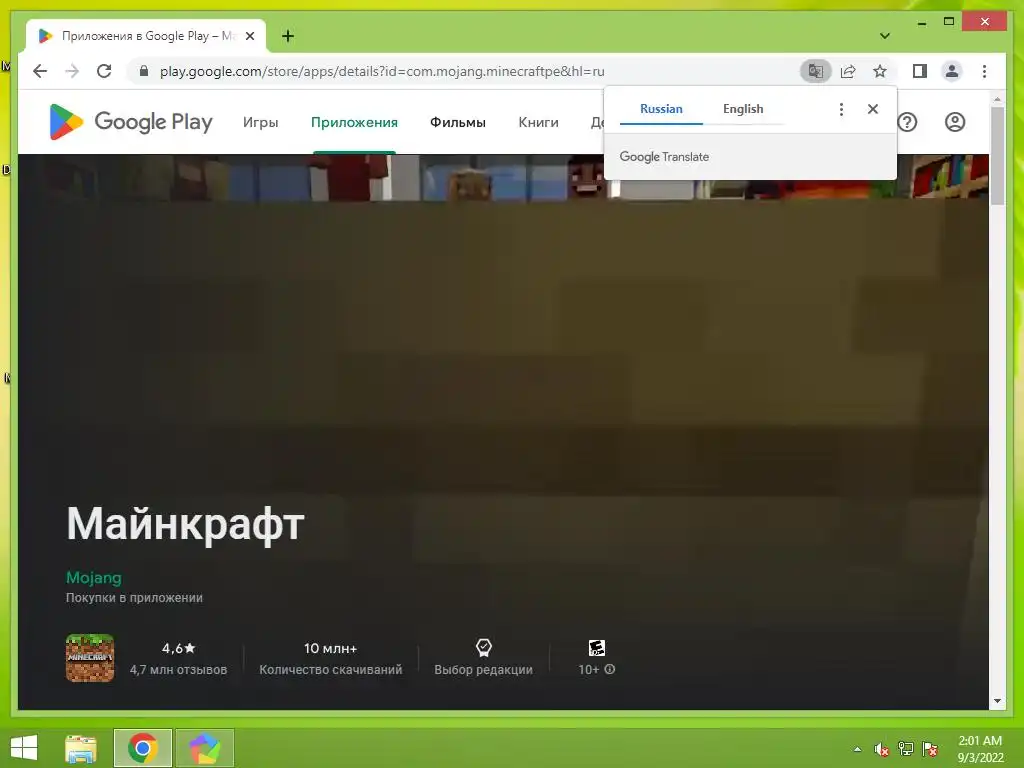1024x768 pixels.
Task: Click the padlock site info icon
Action: [144, 71]
